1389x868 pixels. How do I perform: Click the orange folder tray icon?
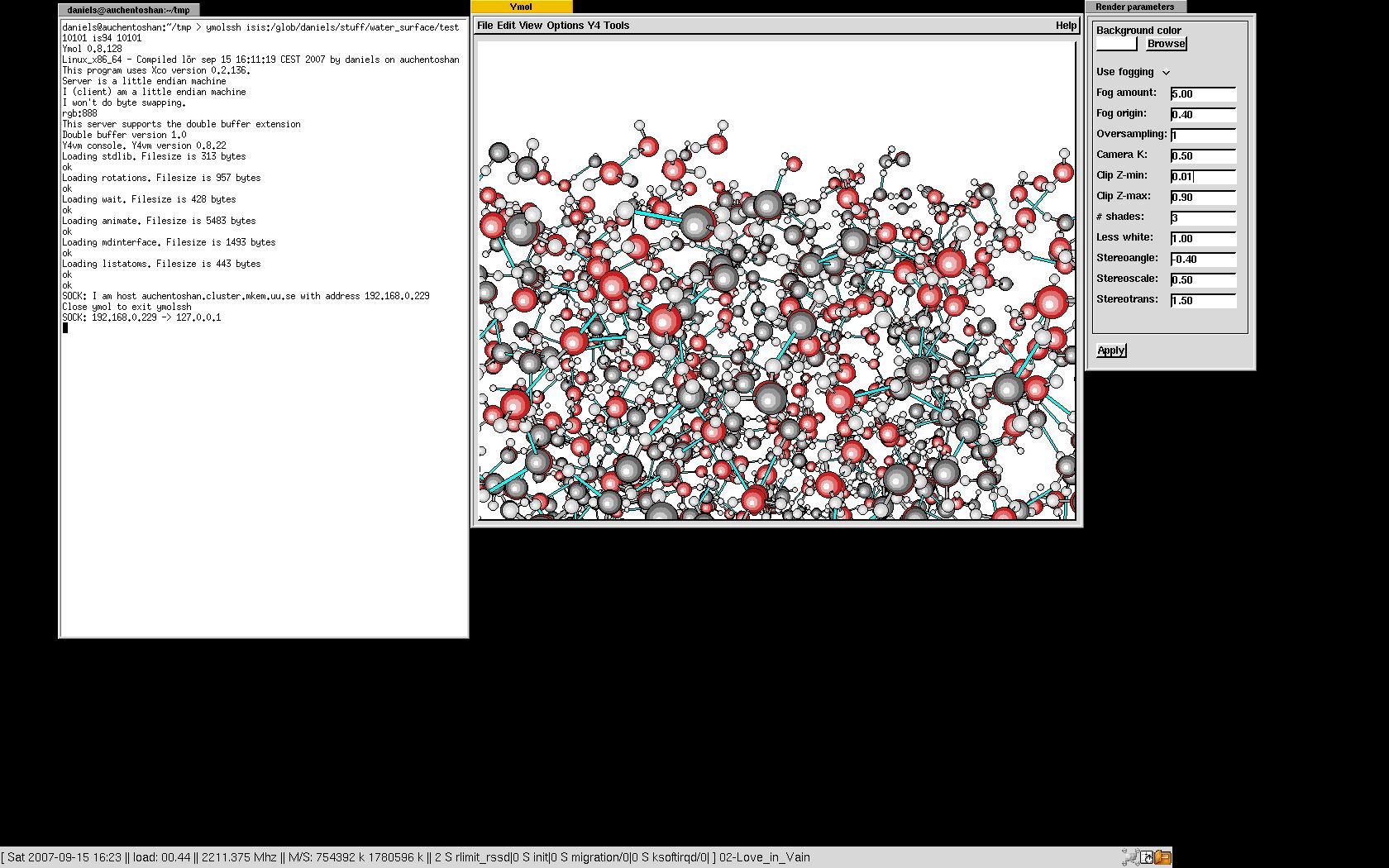(x=1162, y=857)
